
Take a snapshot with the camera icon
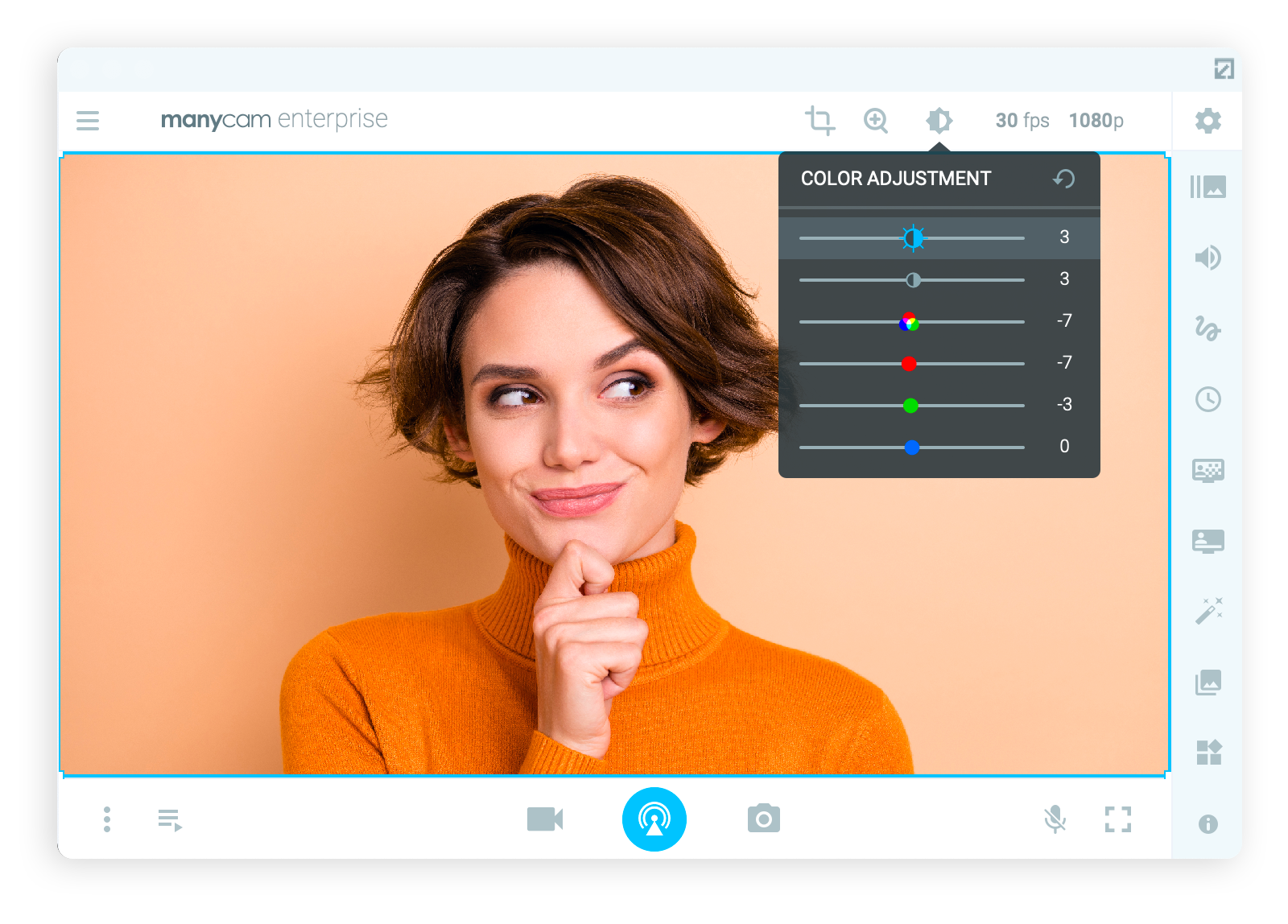click(764, 819)
